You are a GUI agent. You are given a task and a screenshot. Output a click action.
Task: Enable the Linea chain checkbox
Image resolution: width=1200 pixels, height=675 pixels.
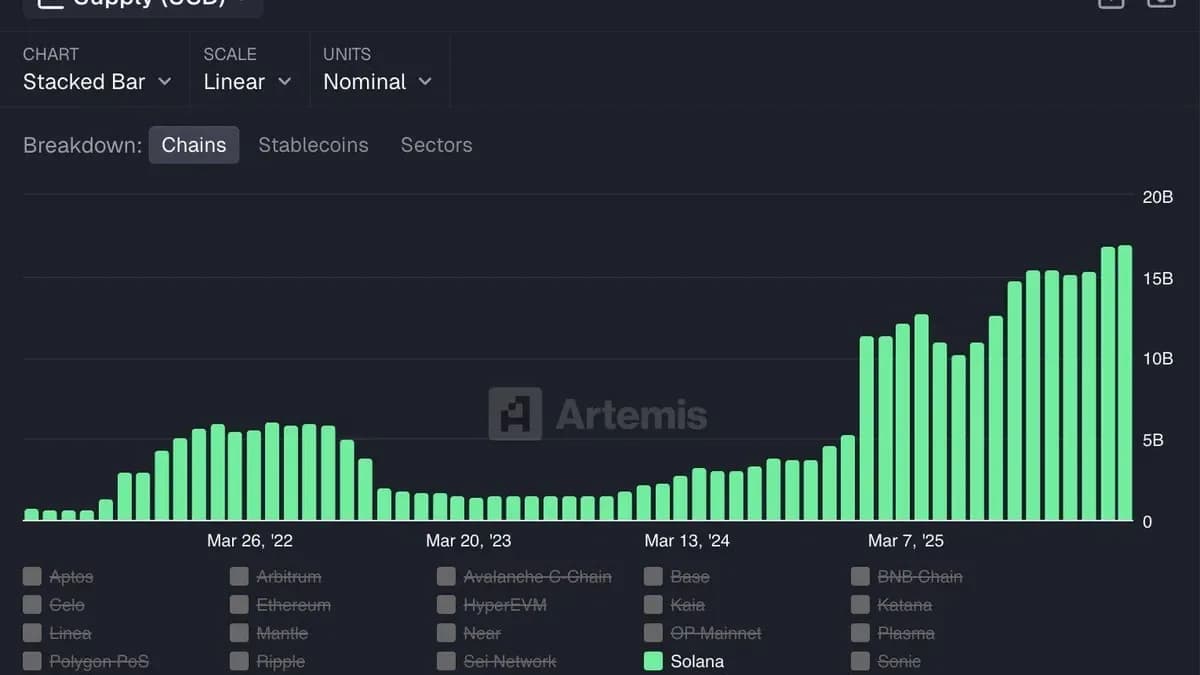coord(32,632)
